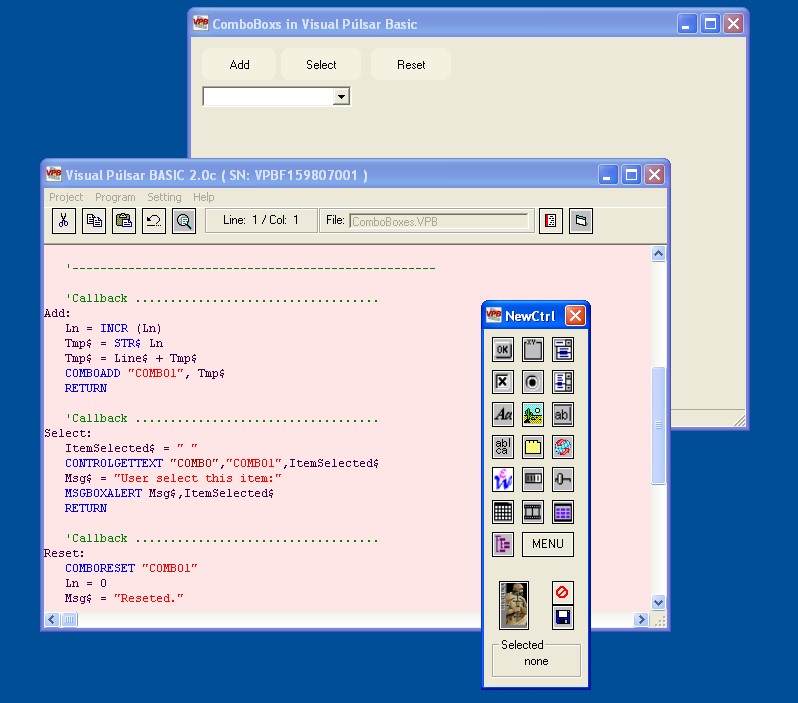Click the editor vertical scrollbar thumb

click(659, 426)
